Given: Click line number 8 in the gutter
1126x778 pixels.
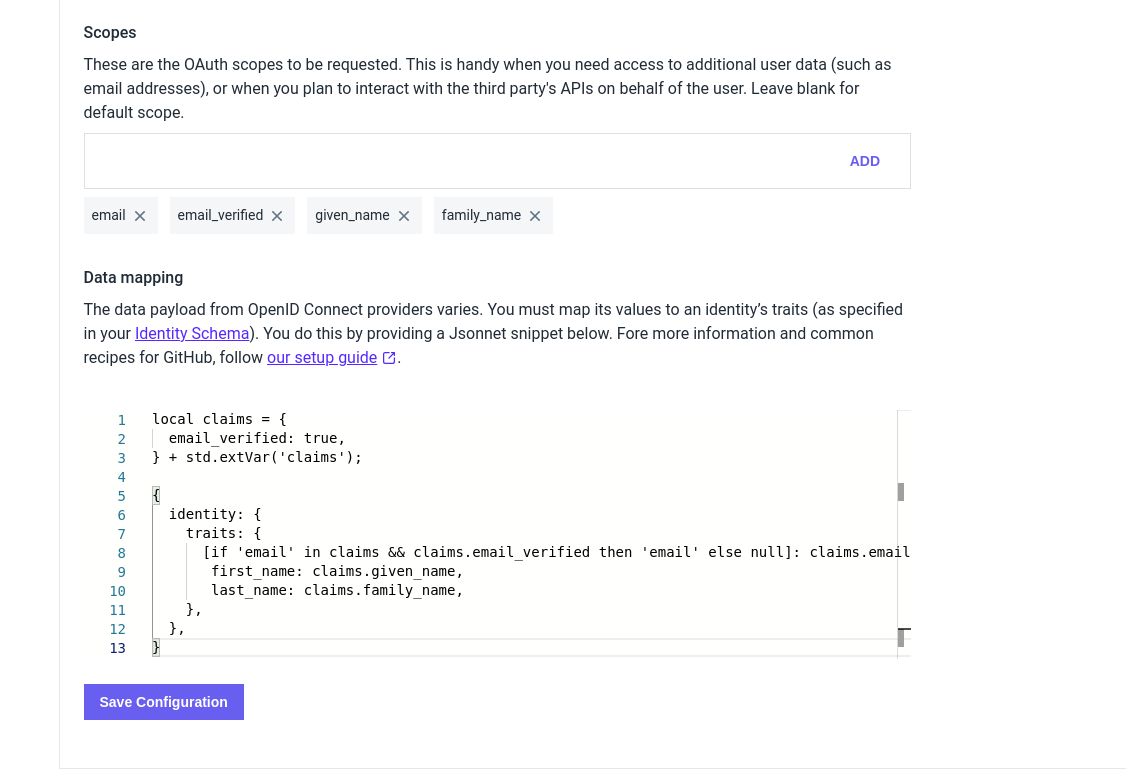Looking at the screenshot, I should (121, 552).
